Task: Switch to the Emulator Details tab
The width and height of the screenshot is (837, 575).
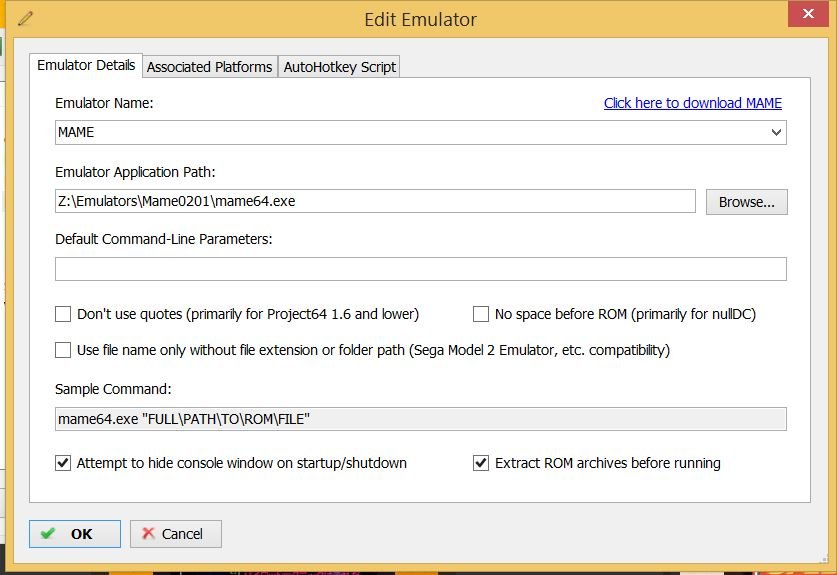Action: pos(86,65)
